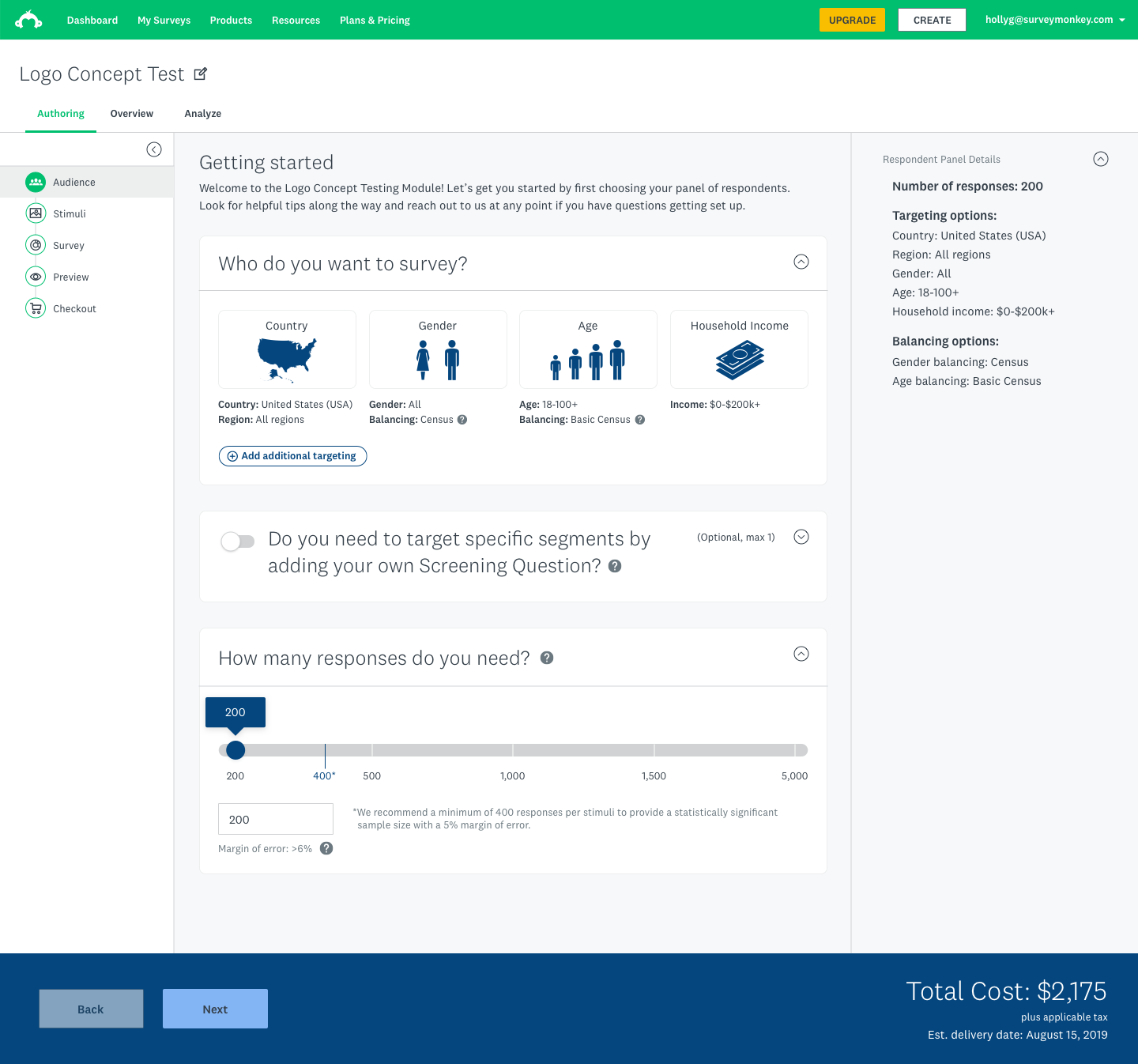Click help icon beside Basic Census balancing
The image size is (1138, 1064).
(640, 420)
